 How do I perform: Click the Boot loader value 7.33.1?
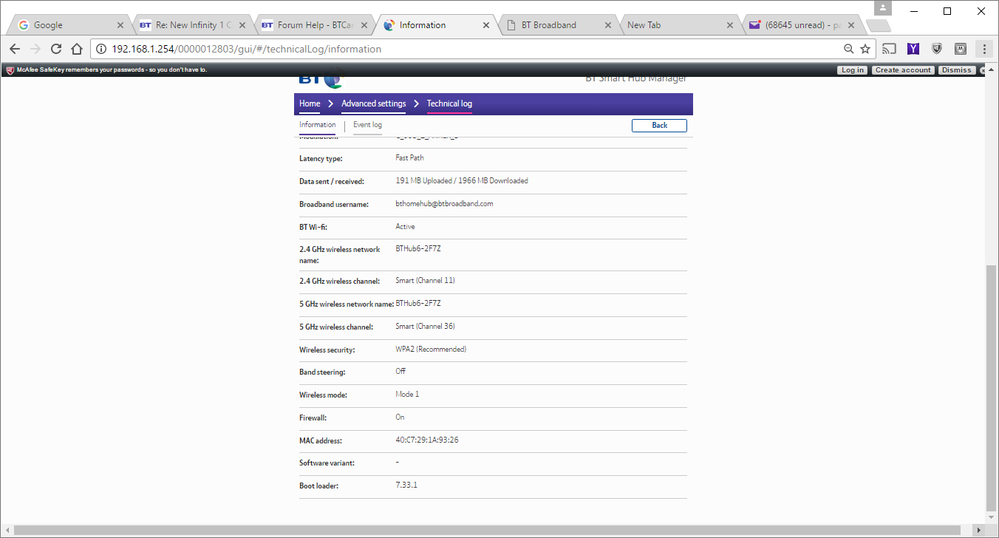406,485
